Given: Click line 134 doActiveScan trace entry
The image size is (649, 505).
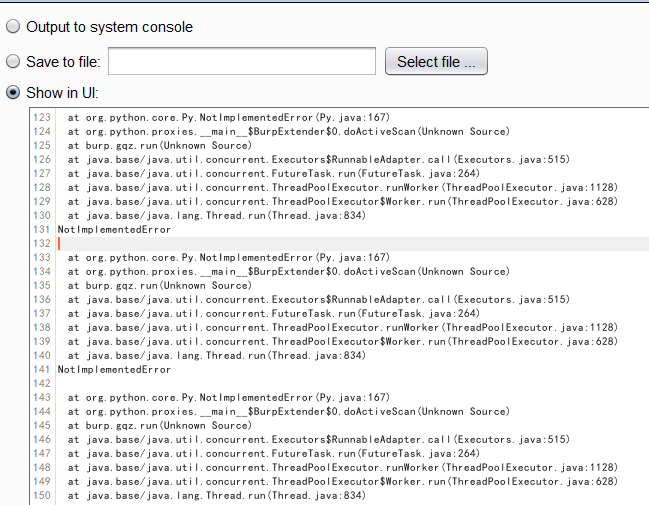Looking at the screenshot, I should click(x=288, y=272).
